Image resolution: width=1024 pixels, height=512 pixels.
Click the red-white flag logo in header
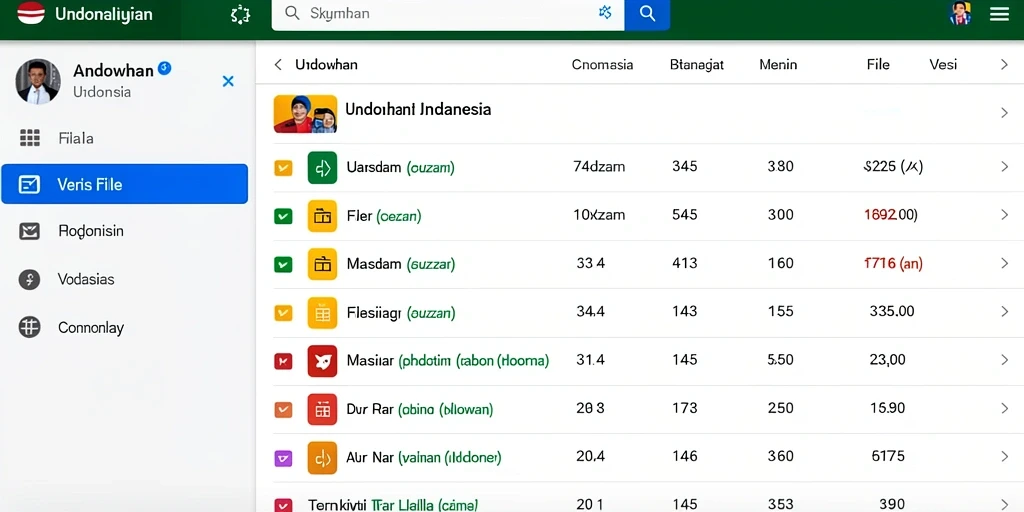point(31,13)
